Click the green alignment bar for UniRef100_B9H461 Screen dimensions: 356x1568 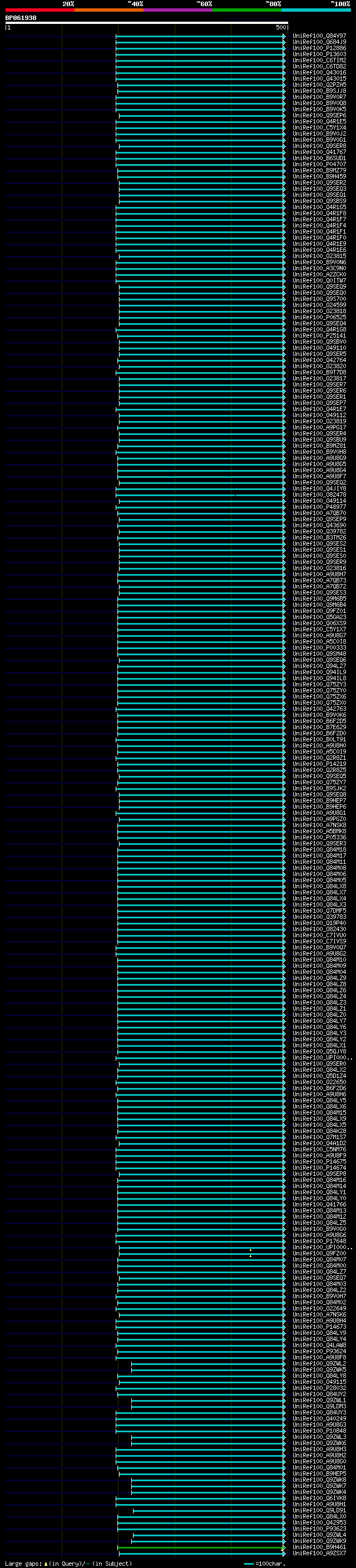click(x=201, y=1547)
